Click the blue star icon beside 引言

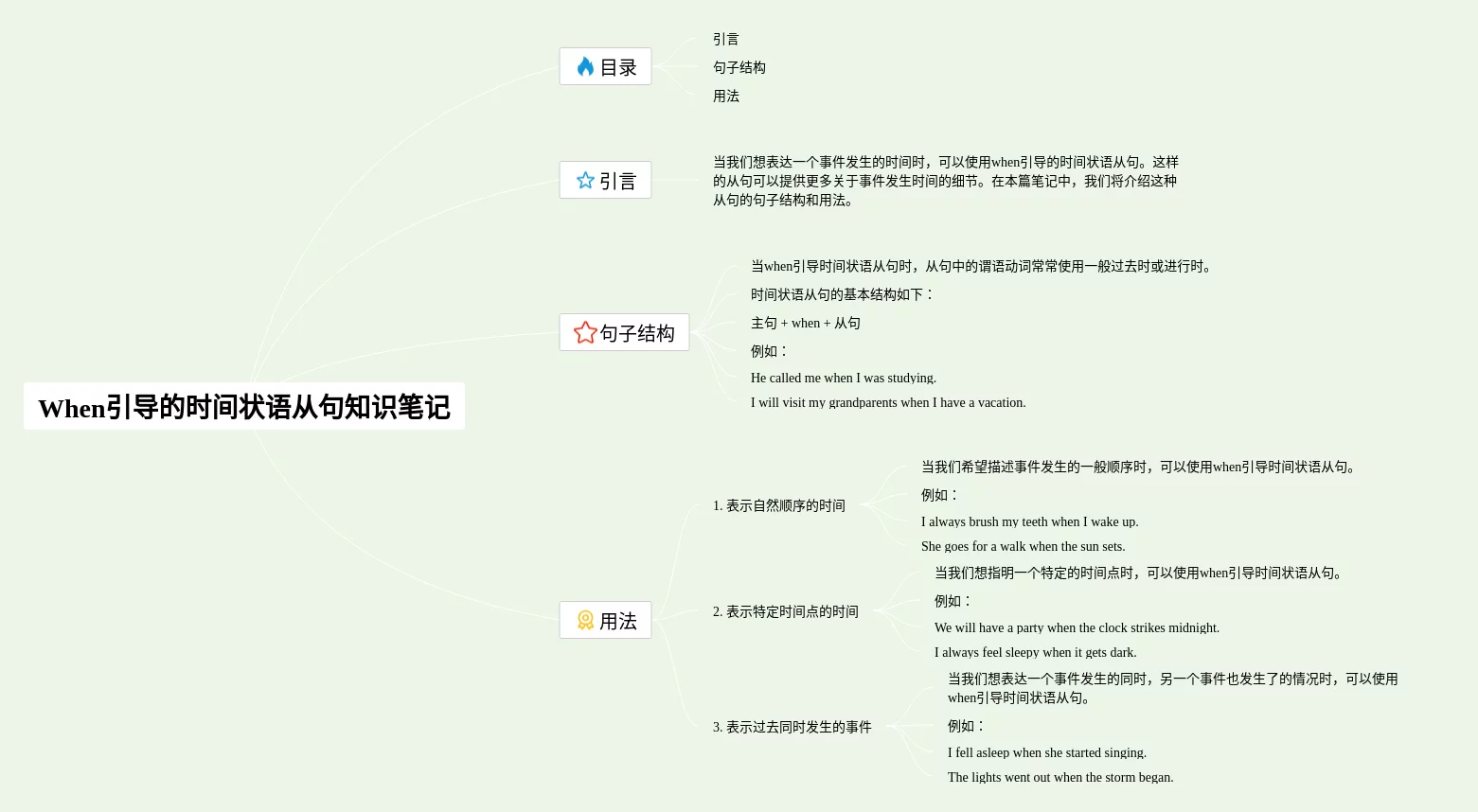(585, 180)
